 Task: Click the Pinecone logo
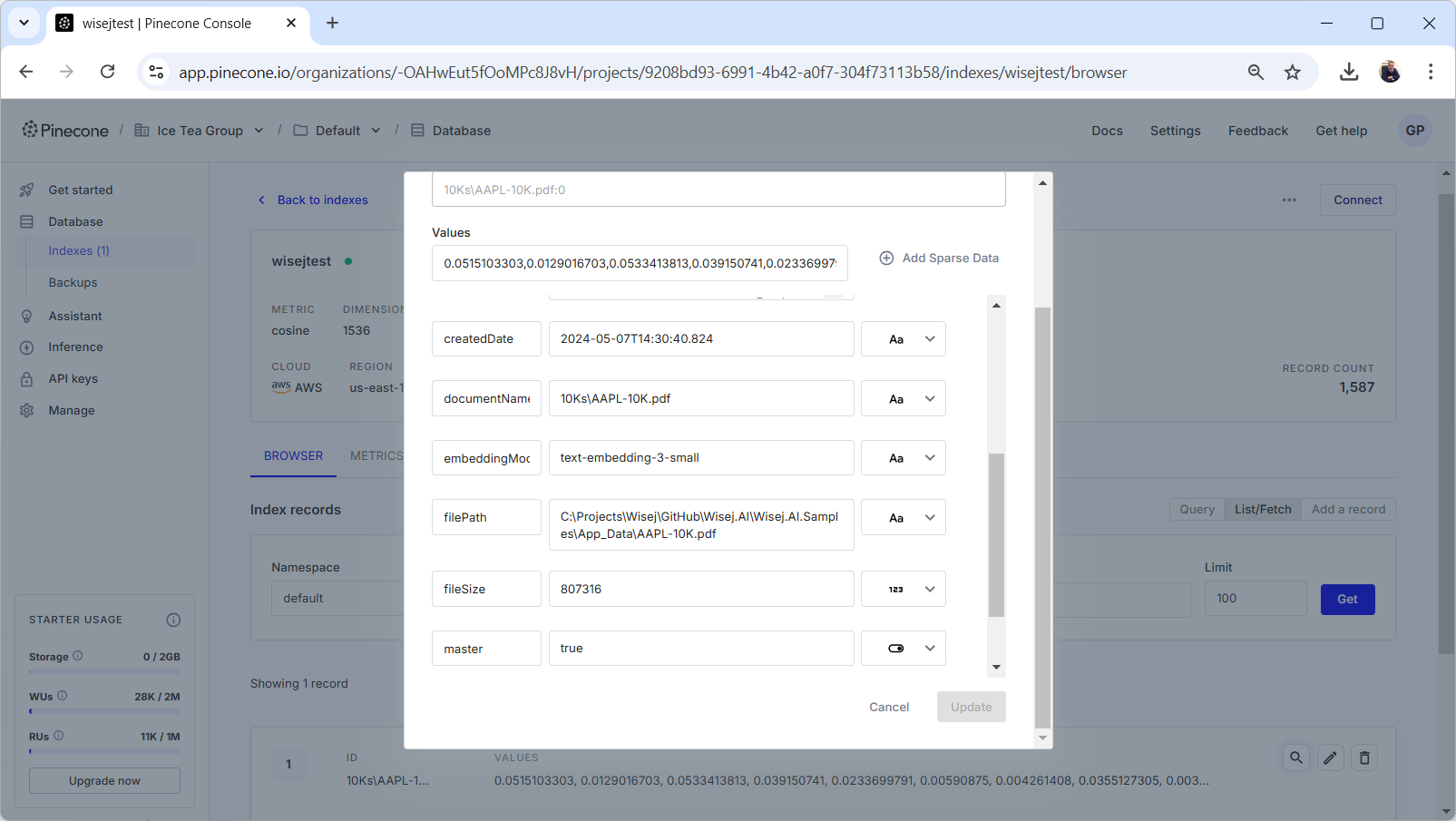[x=65, y=131]
